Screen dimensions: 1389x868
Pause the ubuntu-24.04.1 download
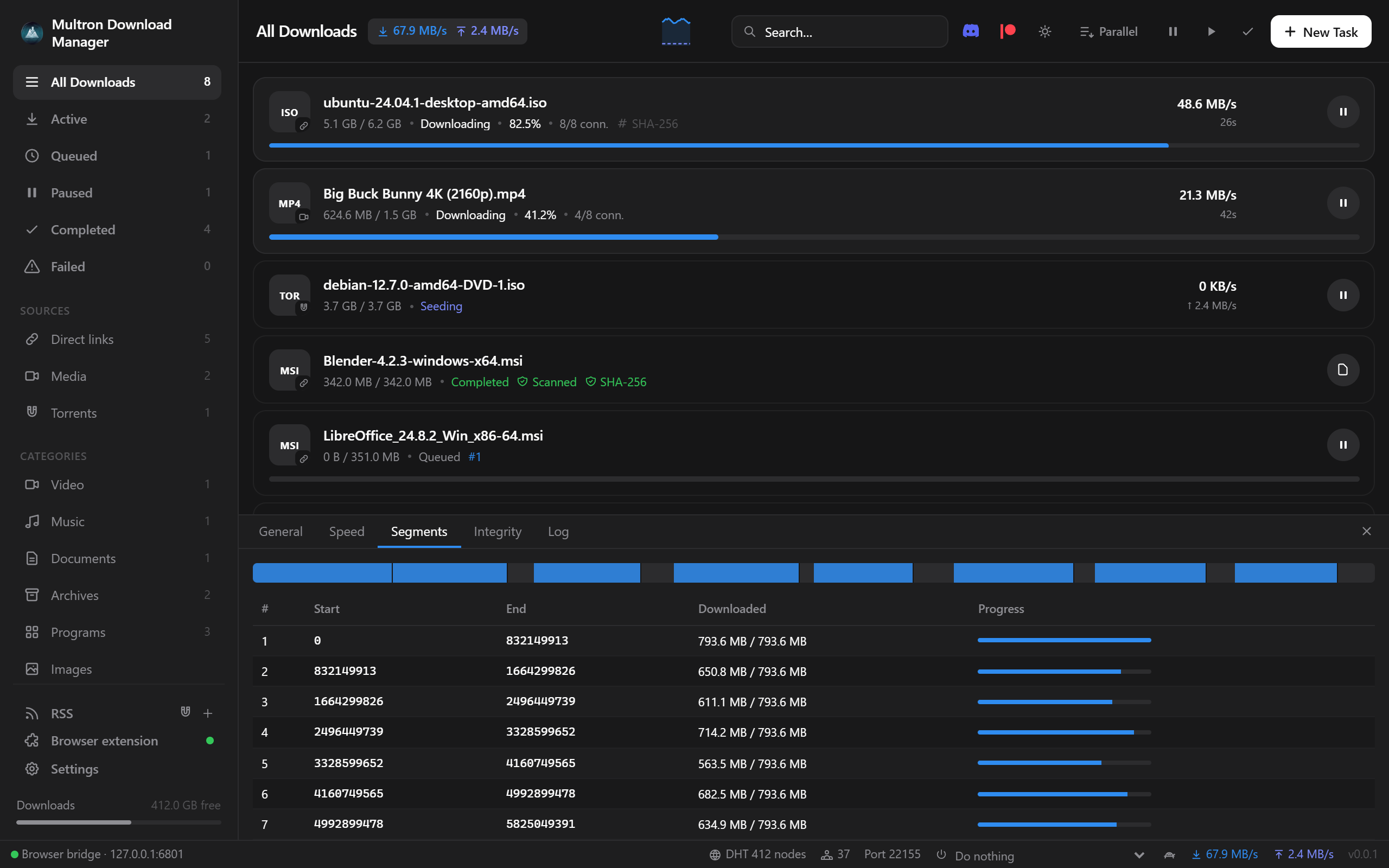coord(1342,112)
